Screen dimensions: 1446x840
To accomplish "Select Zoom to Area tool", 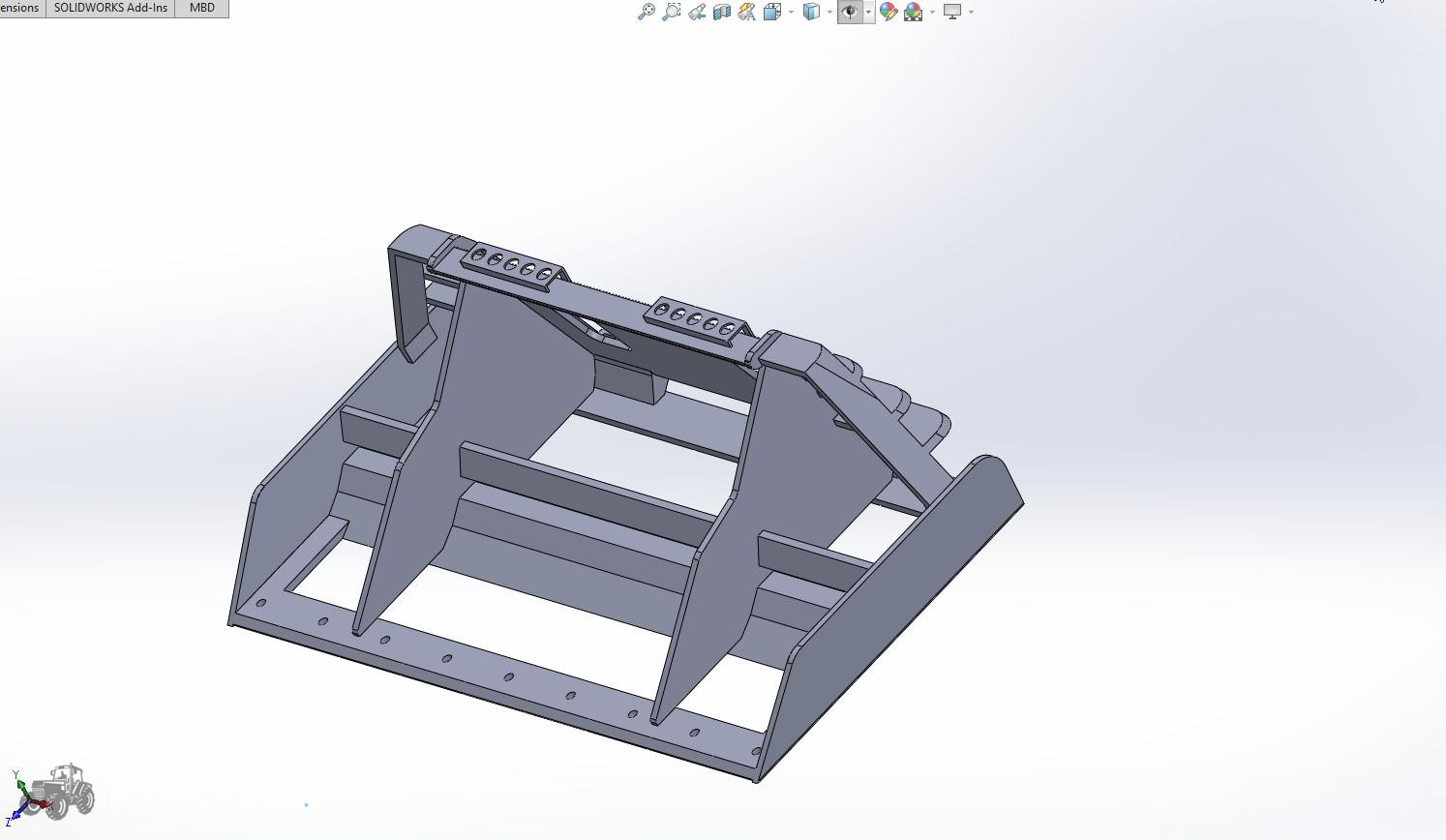I will tap(671, 12).
